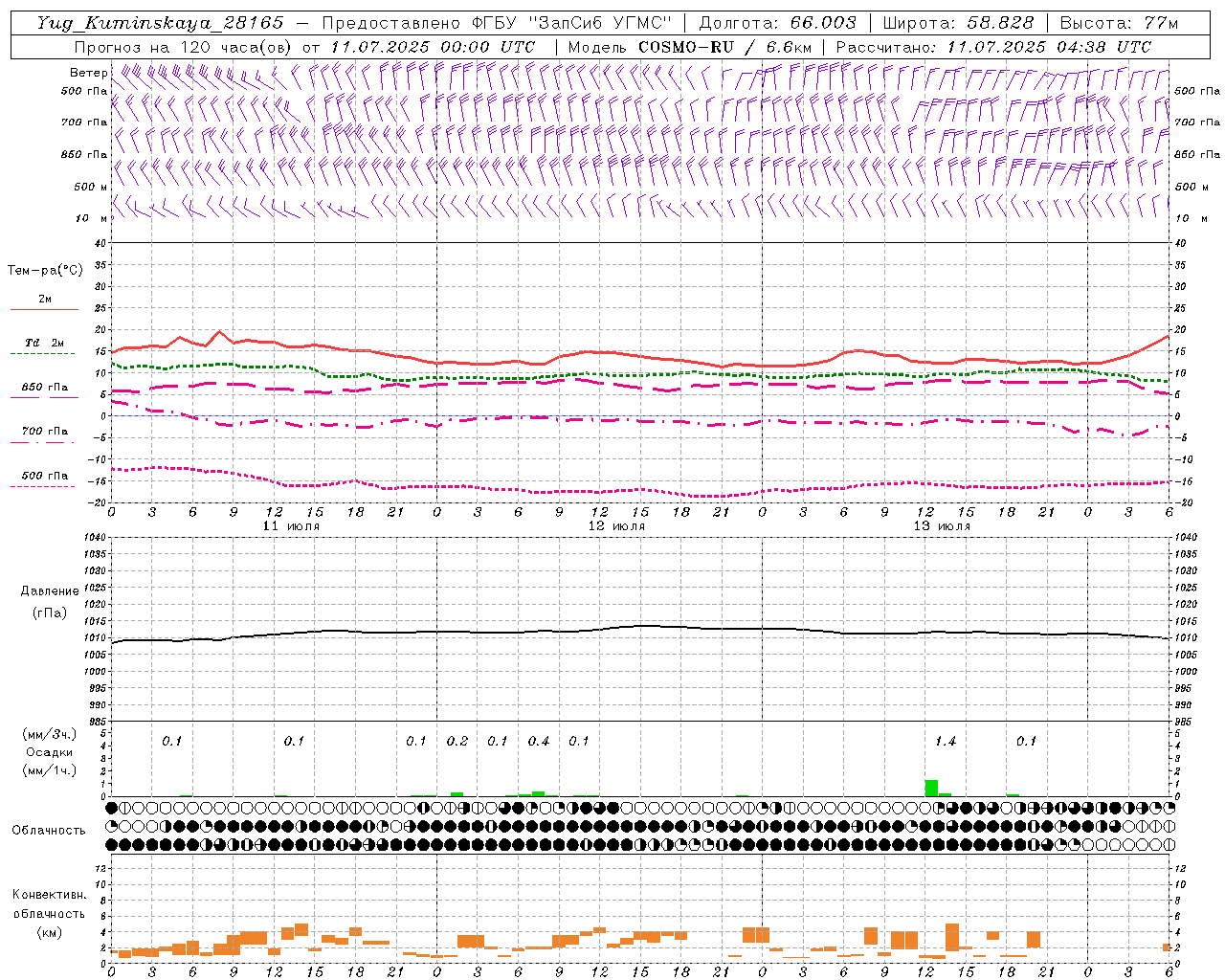Click the Высота: 77м value

[1119, 23]
